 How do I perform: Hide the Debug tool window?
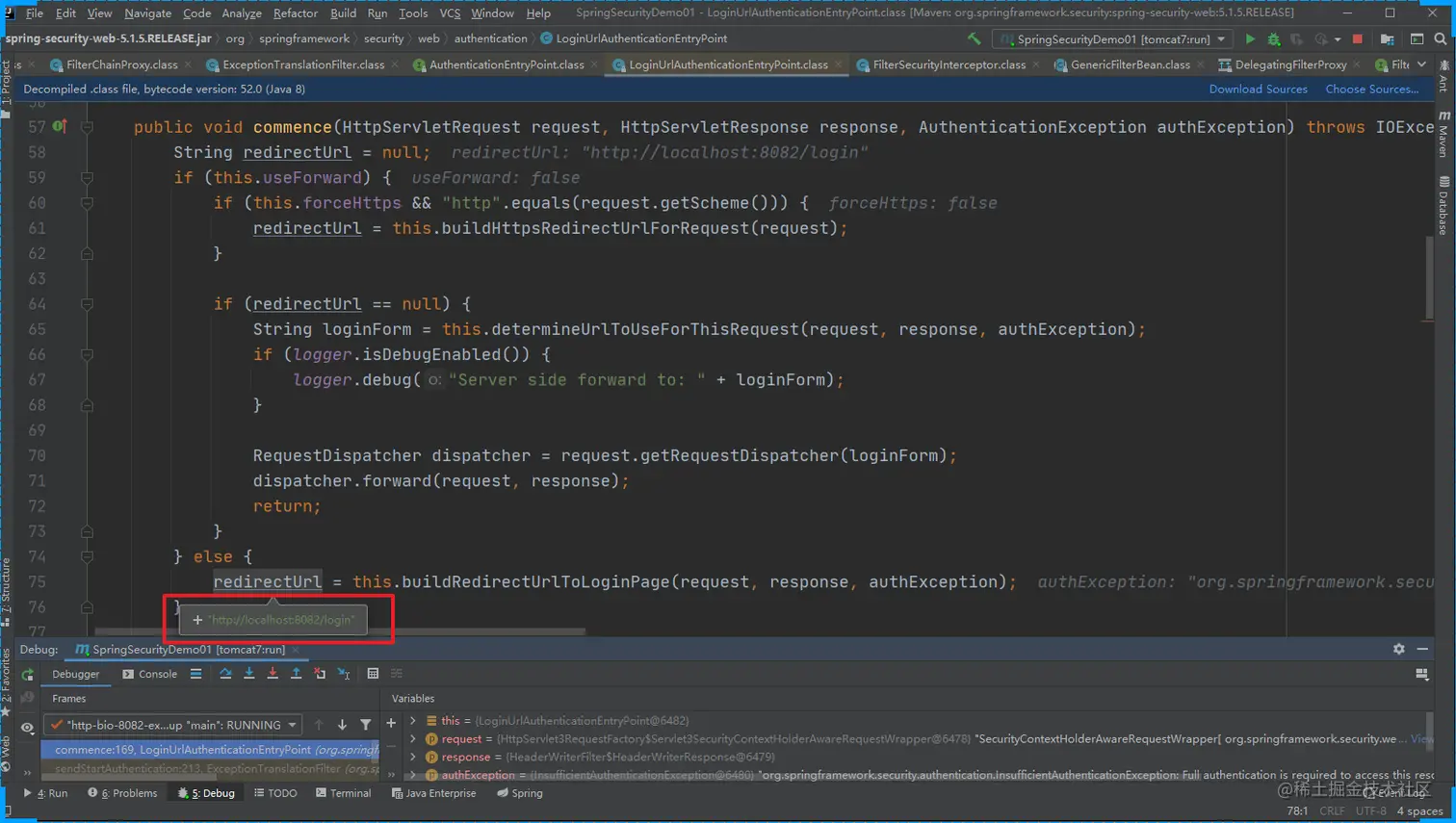click(x=1422, y=650)
